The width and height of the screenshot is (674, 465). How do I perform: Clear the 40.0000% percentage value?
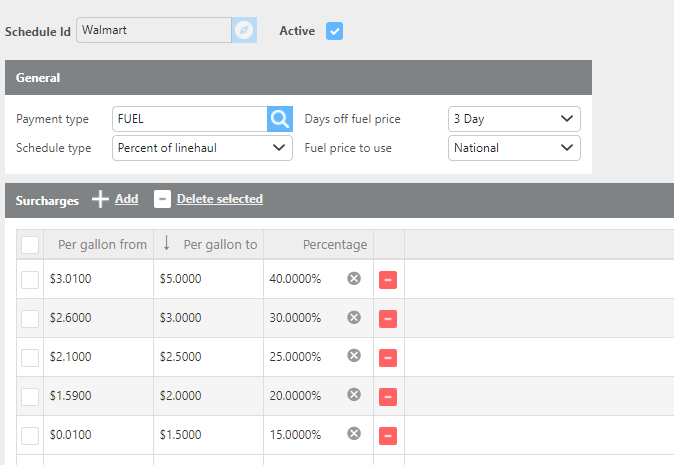click(353, 279)
